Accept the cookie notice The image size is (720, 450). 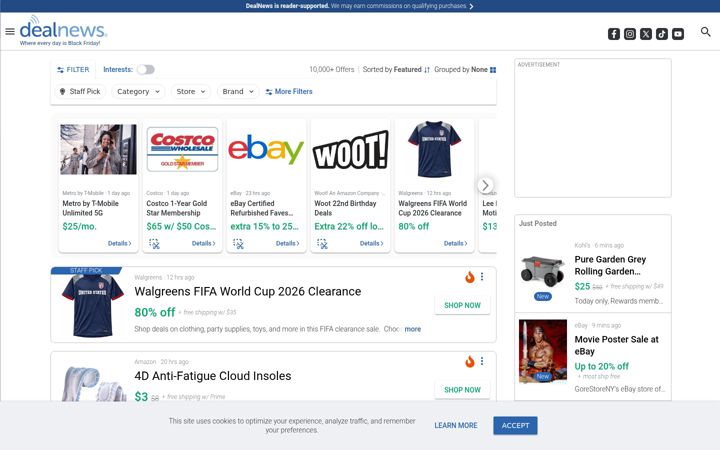(515, 426)
